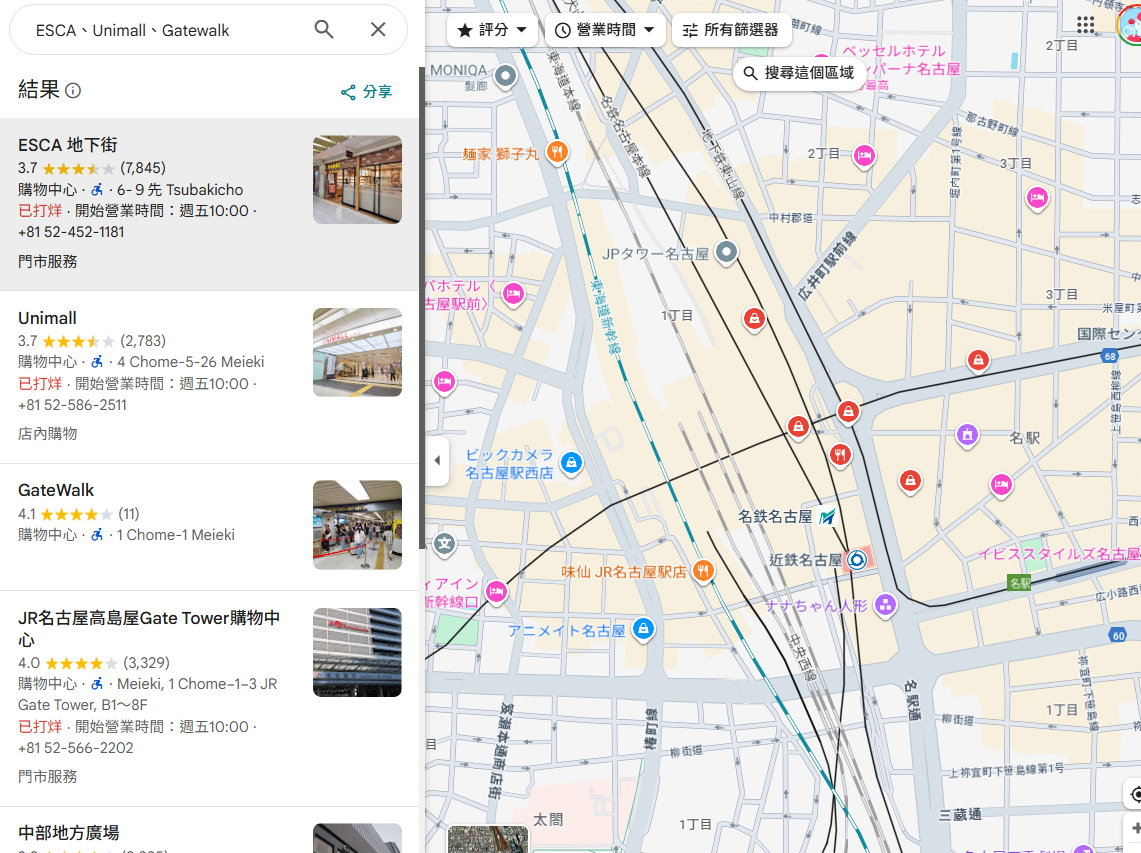This screenshot has width=1141, height=853.
Task: Open the 評分 rating filter dropdown
Action: tap(492, 30)
